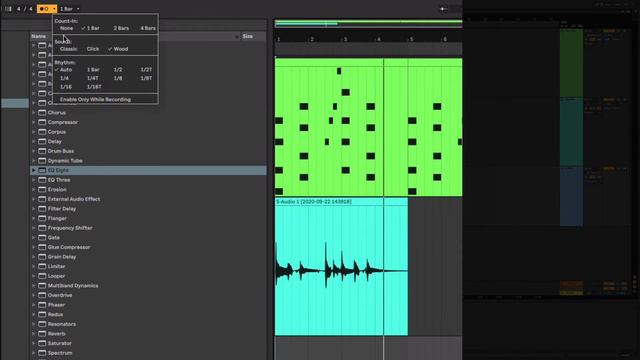Enable Only While Recording option
Viewport: 640px width, 360px height.
tap(95, 100)
